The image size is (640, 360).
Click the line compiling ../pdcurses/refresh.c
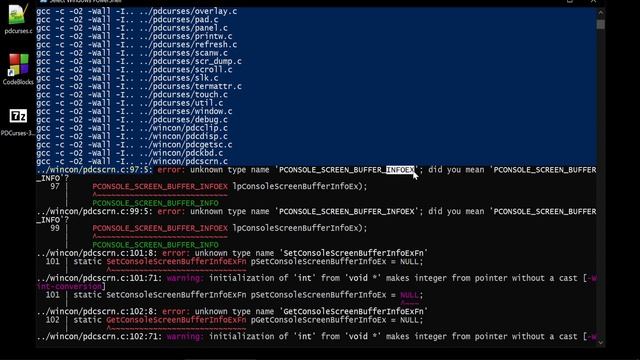pos(137,45)
